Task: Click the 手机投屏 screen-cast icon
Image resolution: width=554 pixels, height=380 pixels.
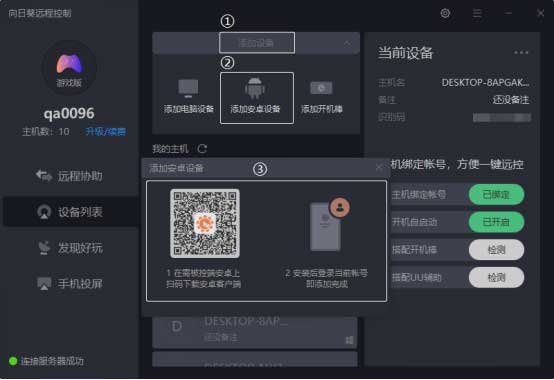Action: point(44,283)
